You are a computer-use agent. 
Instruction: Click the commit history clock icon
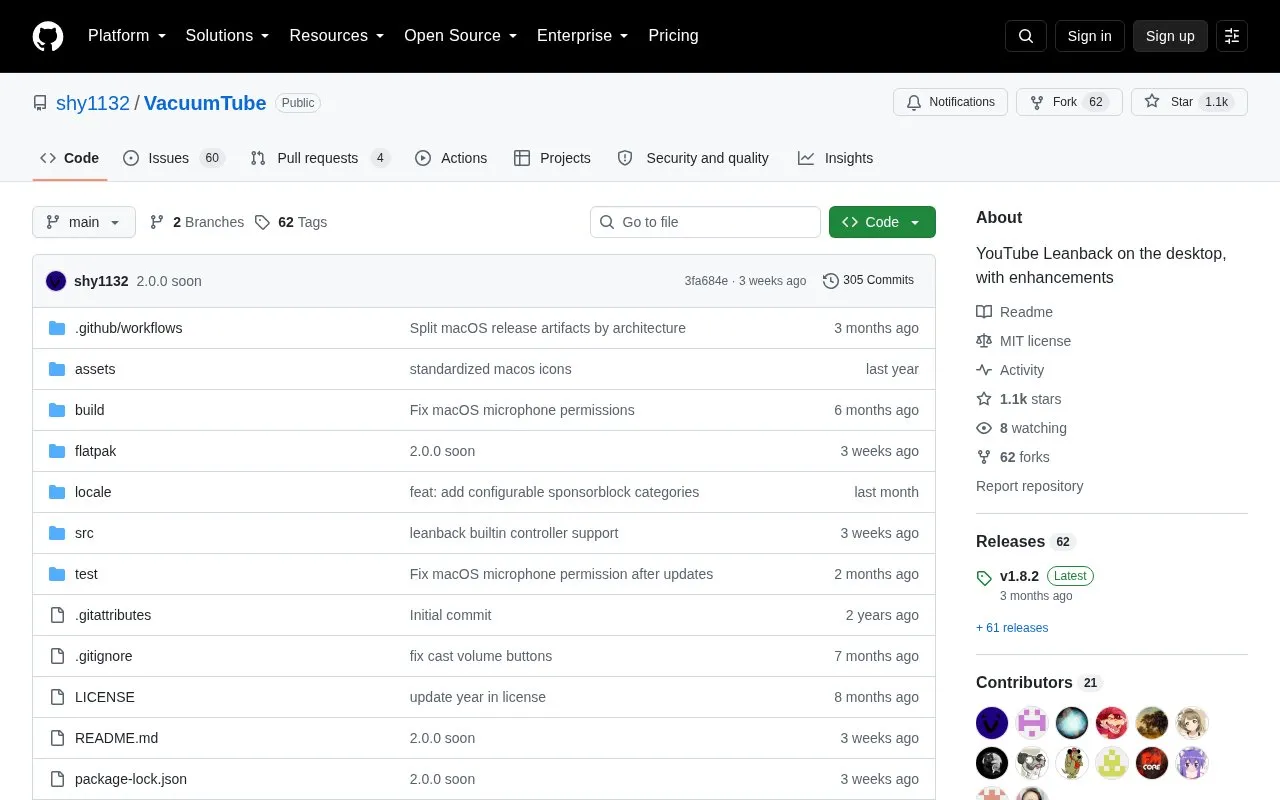pos(830,281)
